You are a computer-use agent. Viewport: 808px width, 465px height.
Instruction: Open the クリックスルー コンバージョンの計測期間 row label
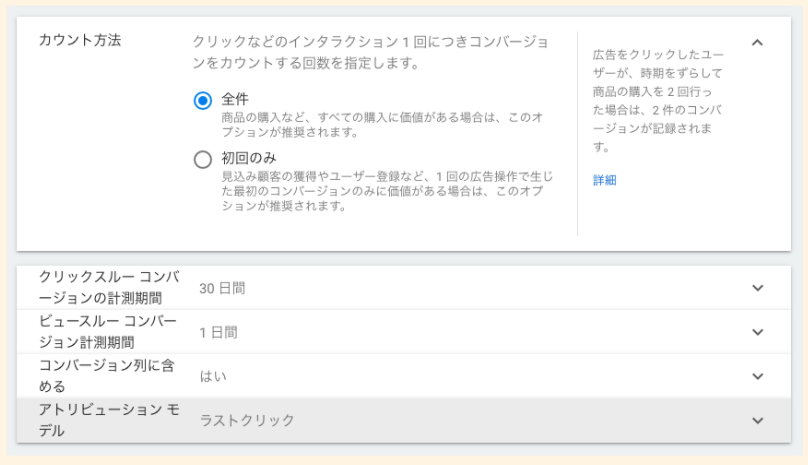coord(109,287)
